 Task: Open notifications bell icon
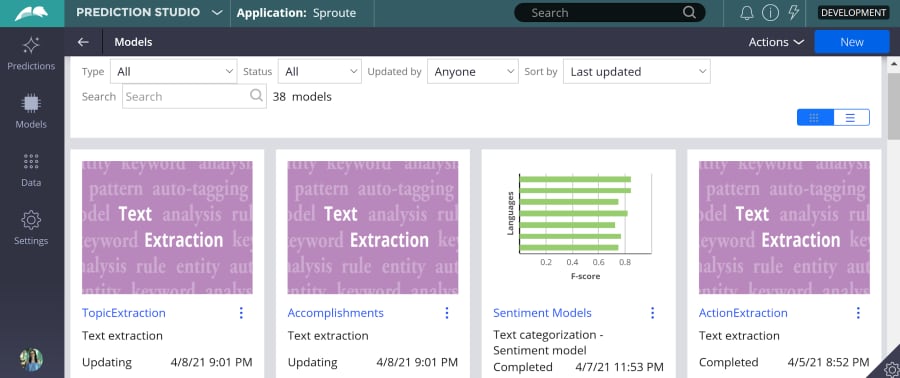point(747,13)
